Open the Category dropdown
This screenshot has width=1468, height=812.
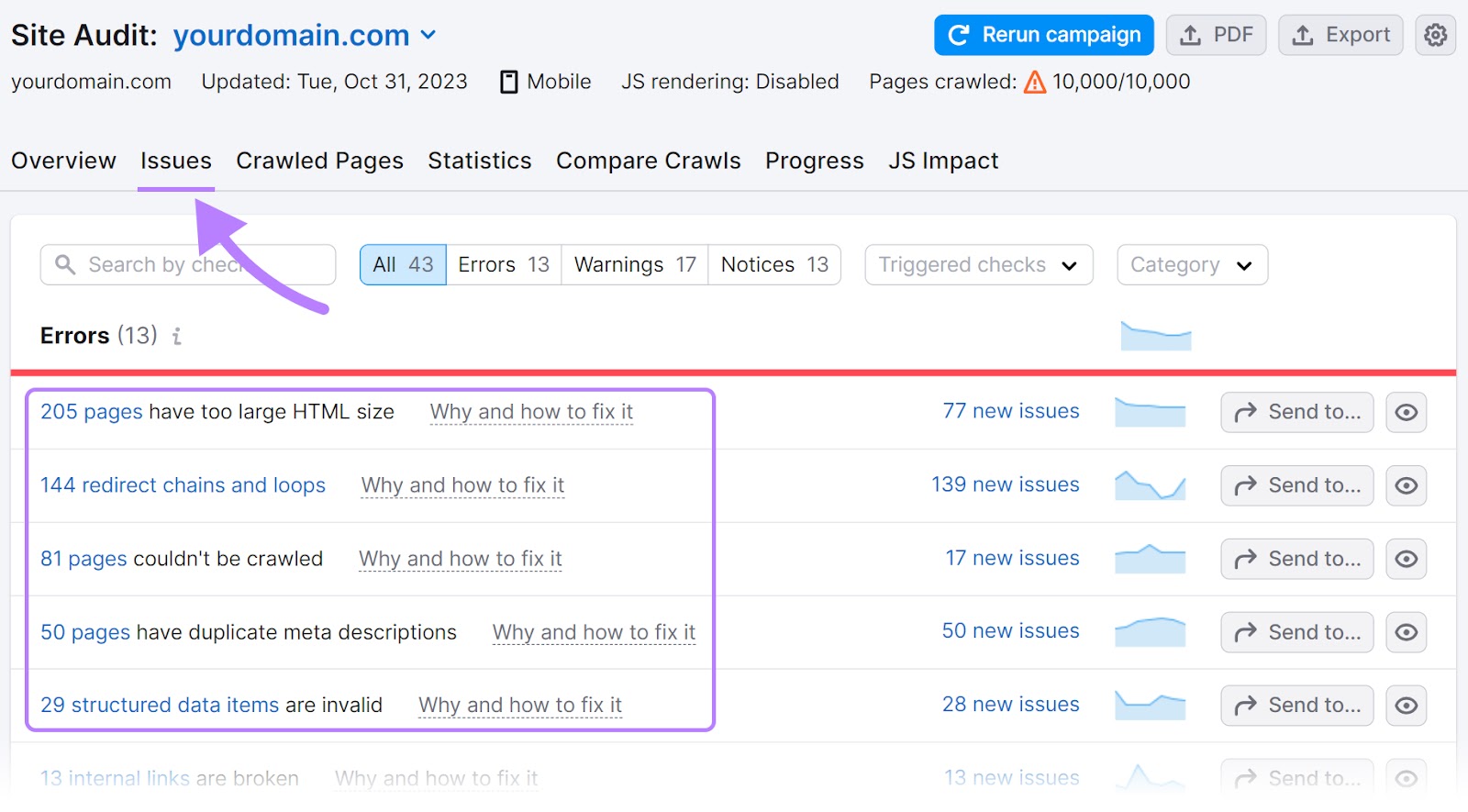click(1192, 265)
